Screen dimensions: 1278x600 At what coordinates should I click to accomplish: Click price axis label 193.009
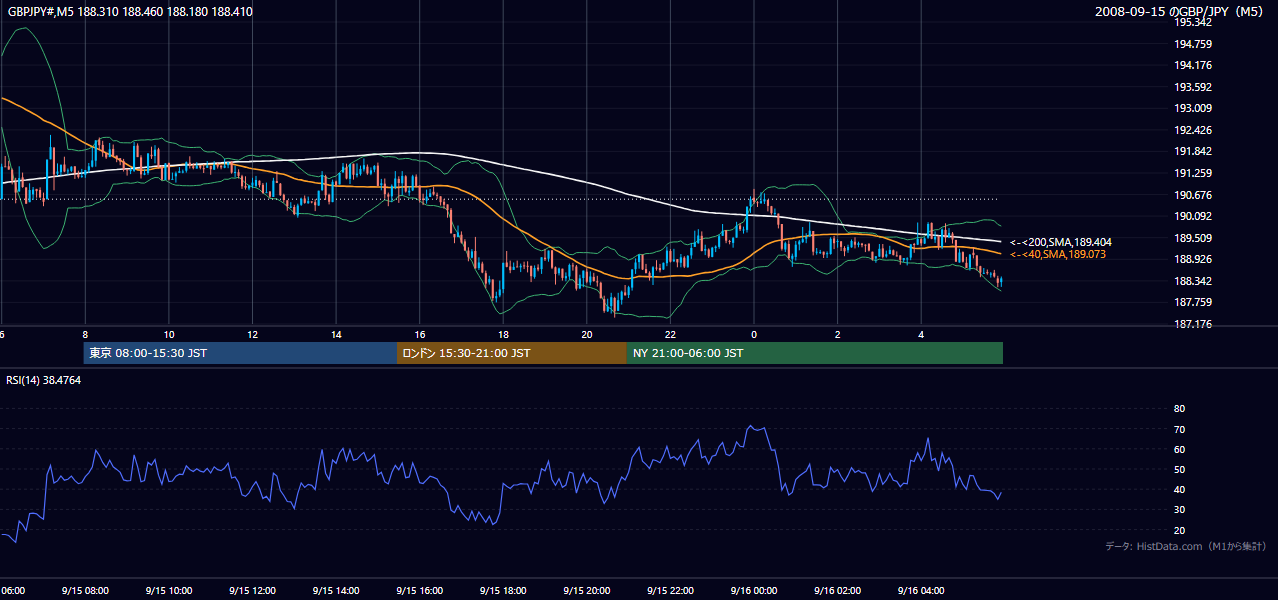(1193, 109)
